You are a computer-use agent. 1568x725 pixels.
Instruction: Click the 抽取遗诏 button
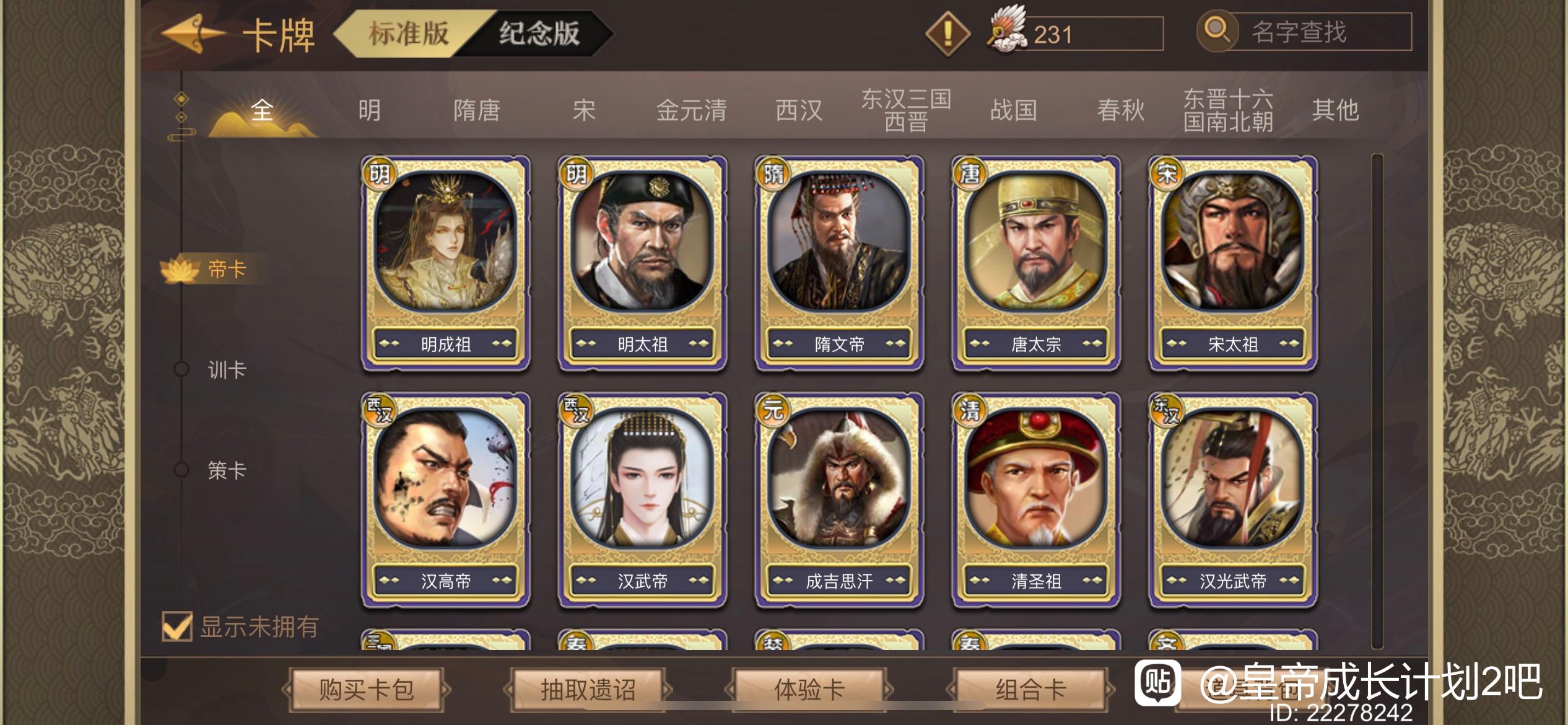588,689
